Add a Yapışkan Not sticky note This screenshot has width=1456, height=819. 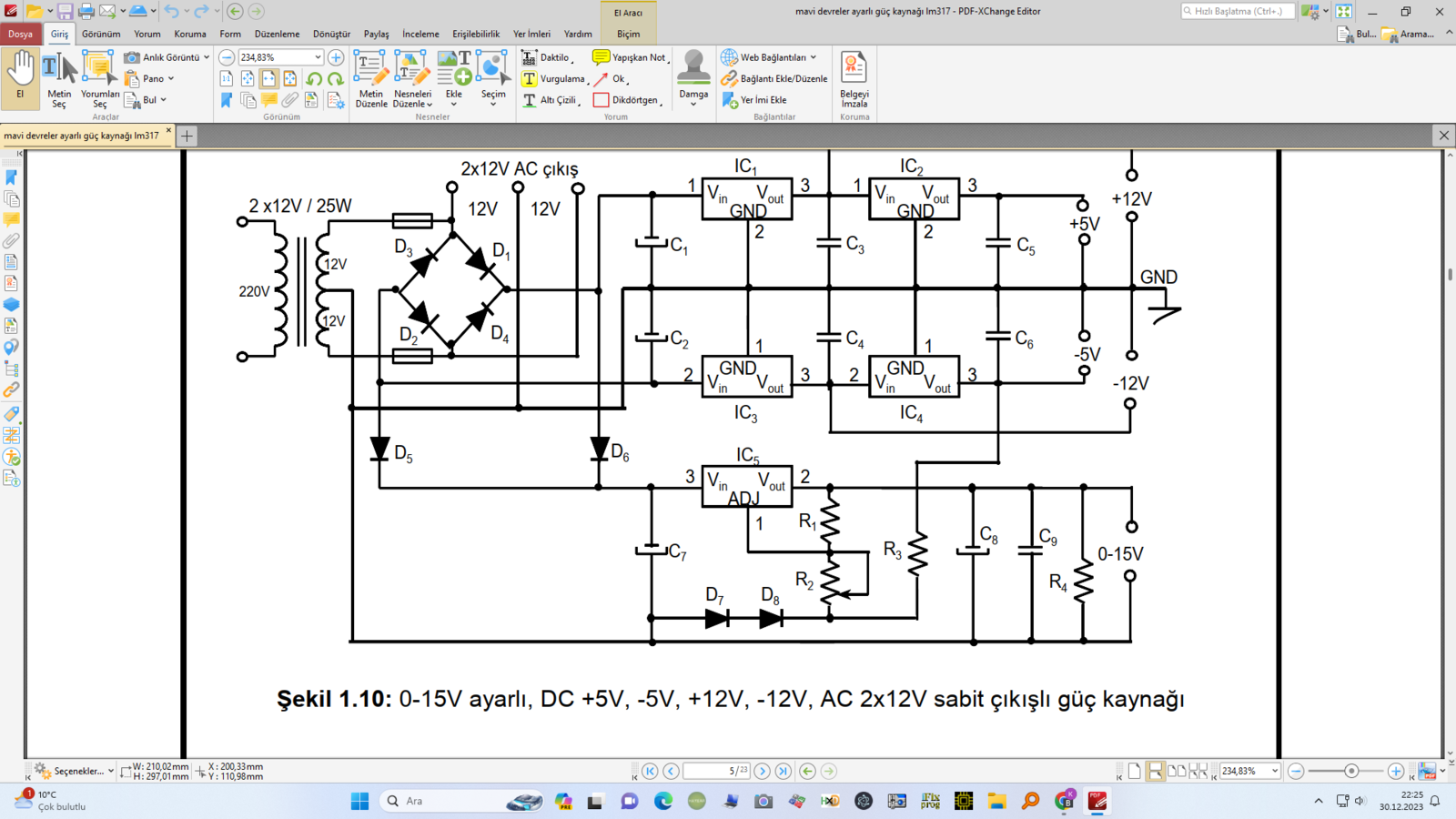click(630, 57)
